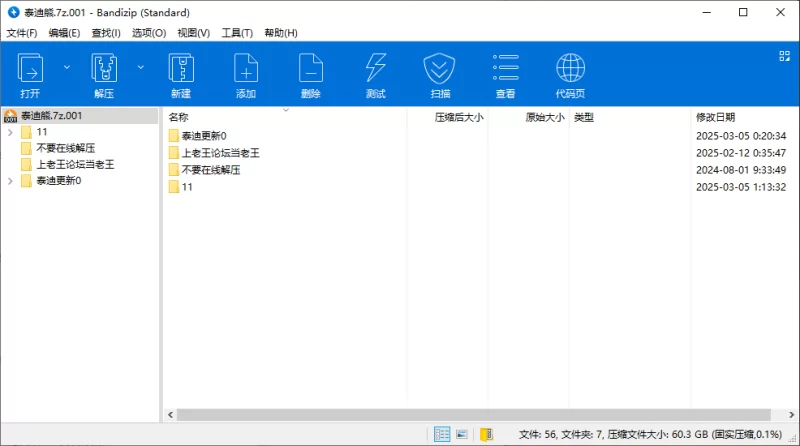Expand the 泰迪更新0 folder in tree
Viewport: 800px width, 446px height.
tap(10, 181)
